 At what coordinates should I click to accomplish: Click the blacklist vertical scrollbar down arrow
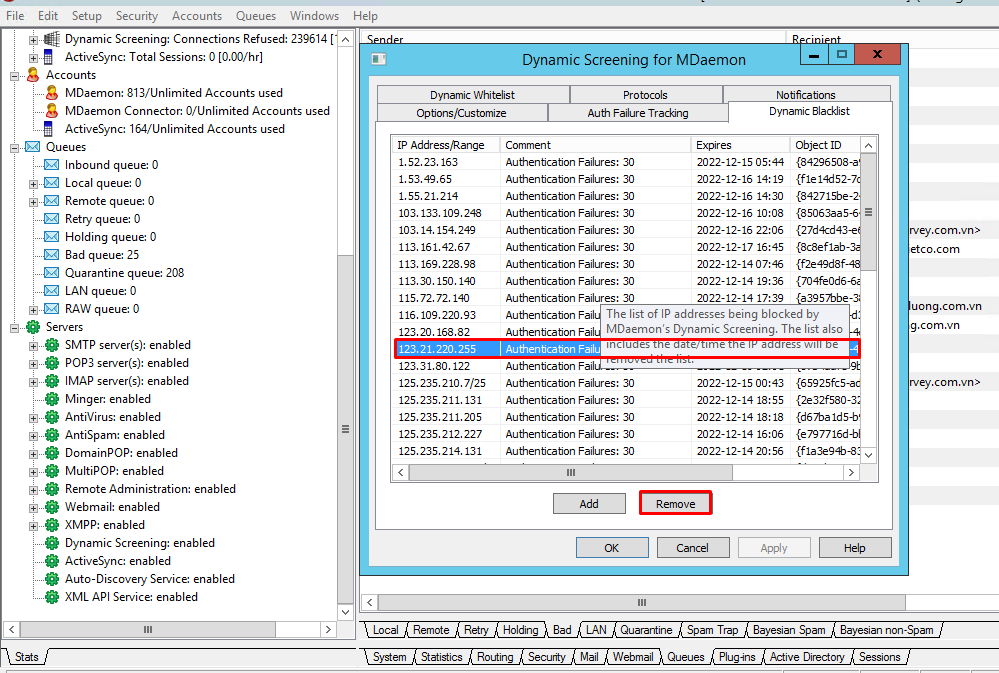[x=868, y=454]
